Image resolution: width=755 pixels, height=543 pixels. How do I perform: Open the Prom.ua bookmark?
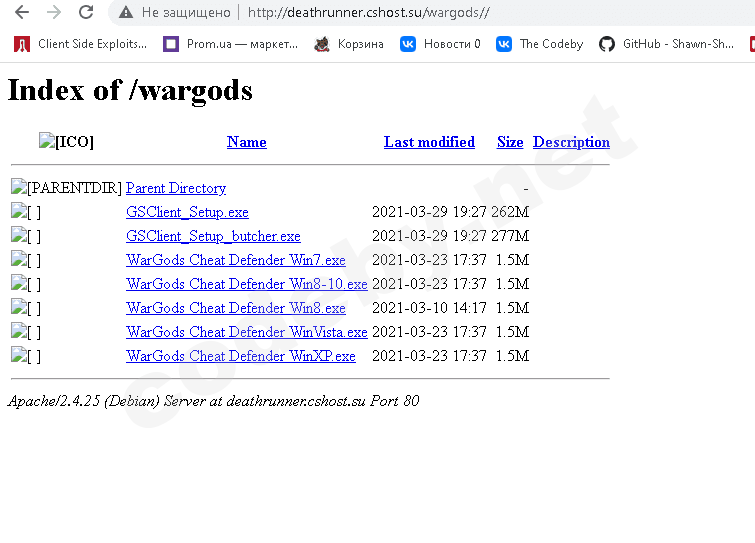click(x=231, y=44)
